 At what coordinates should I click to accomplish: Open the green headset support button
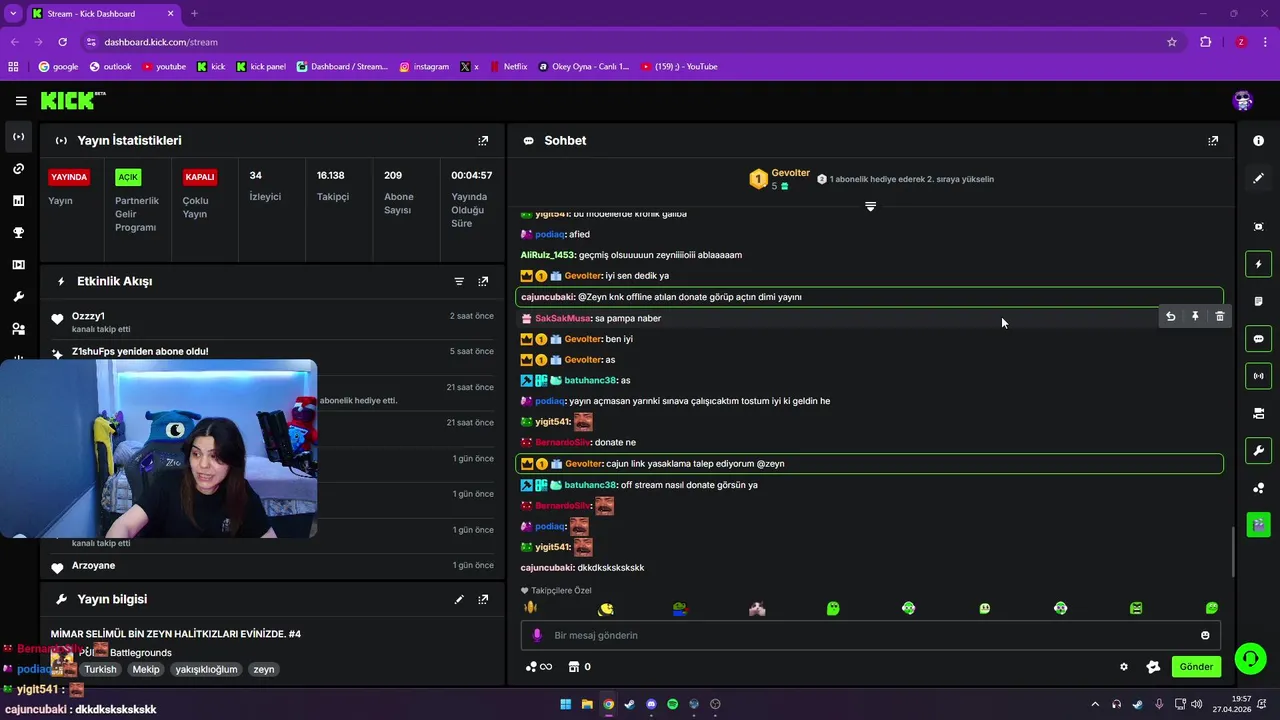[x=1250, y=658]
